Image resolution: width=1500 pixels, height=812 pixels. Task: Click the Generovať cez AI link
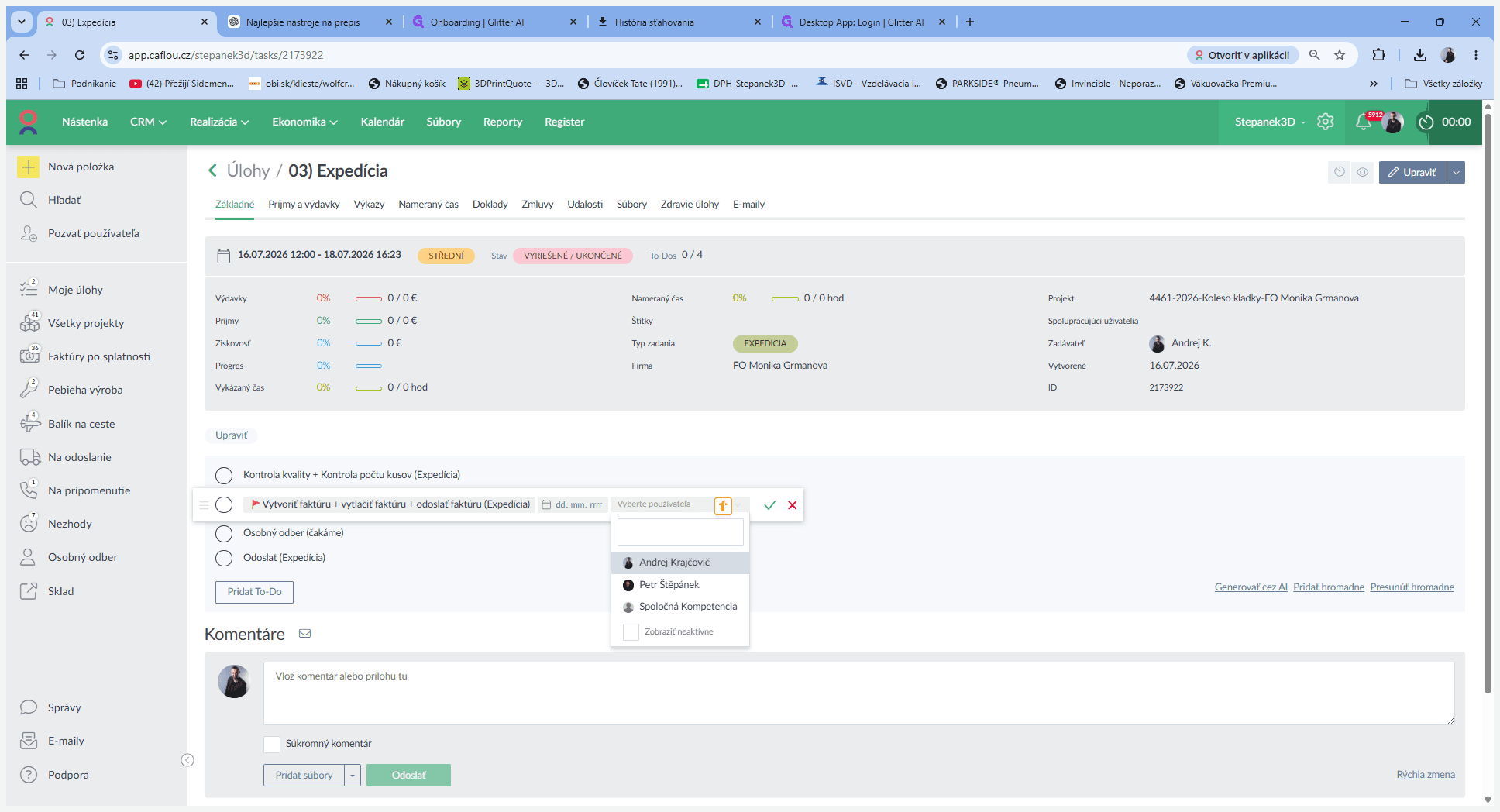click(1251, 587)
